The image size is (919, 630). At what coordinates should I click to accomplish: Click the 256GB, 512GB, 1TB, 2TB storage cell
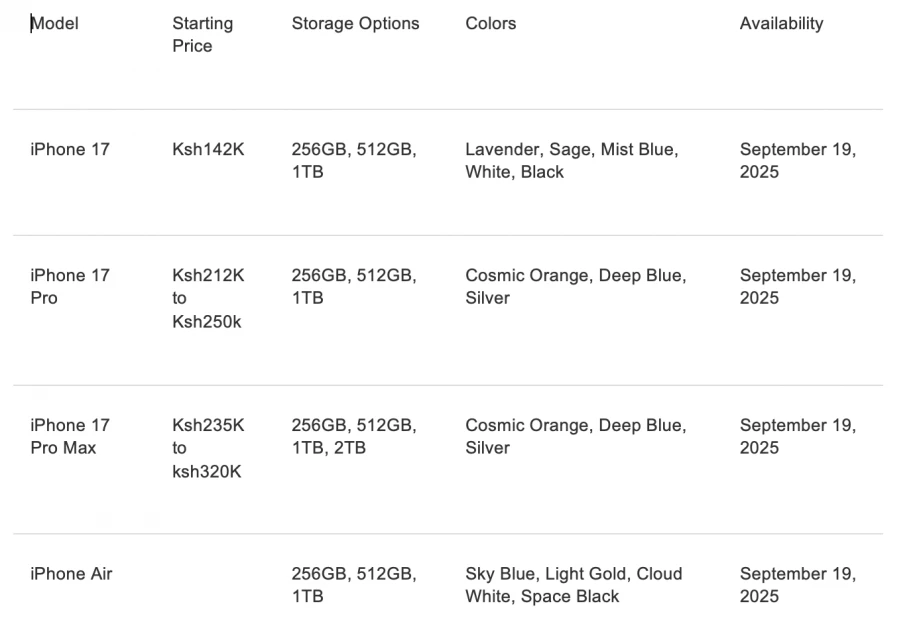tap(354, 436)
